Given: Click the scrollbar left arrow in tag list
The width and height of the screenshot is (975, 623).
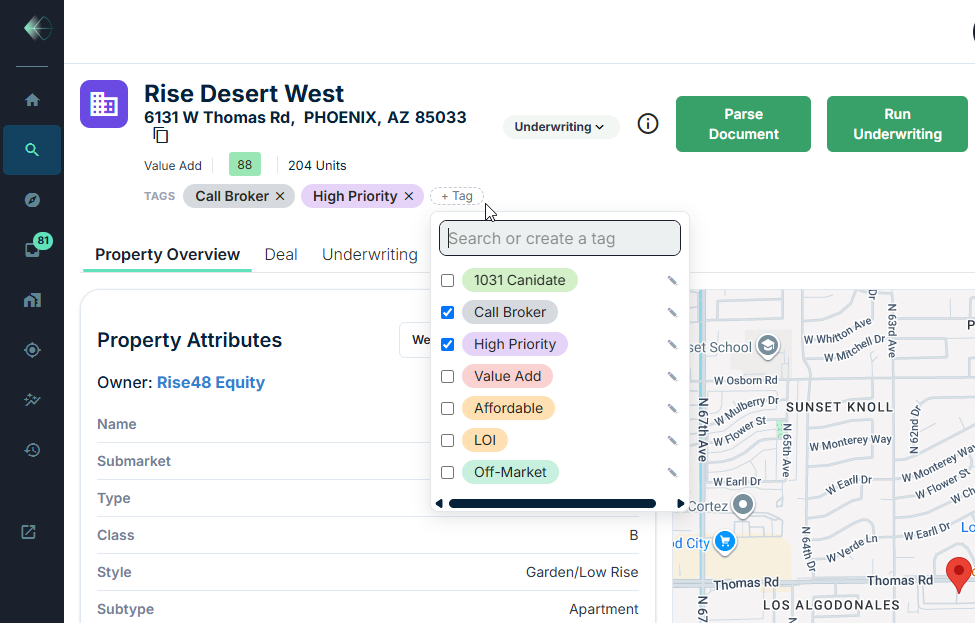Looking at the screenshot, I should click(x=439, y=504).
